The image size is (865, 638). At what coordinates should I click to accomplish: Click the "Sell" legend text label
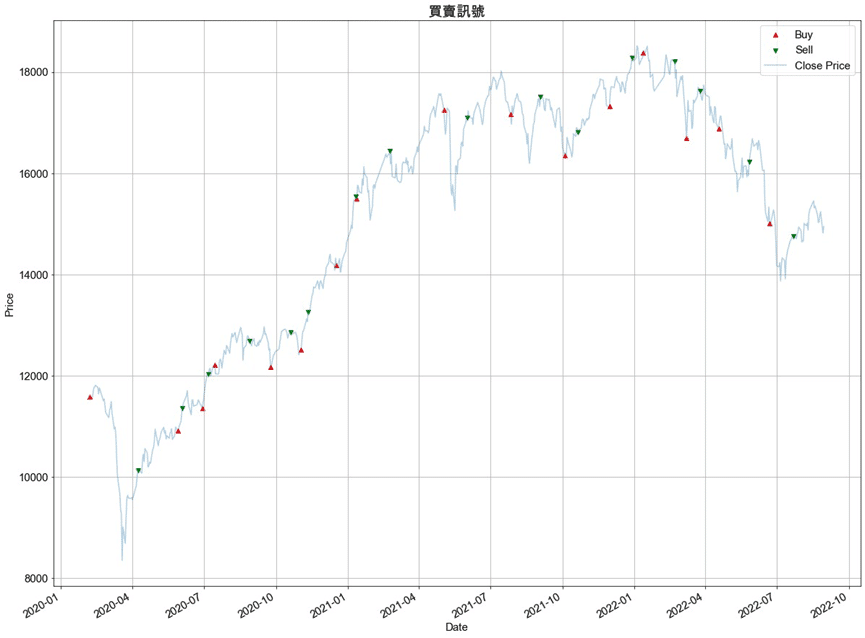[x=804, y=50]
